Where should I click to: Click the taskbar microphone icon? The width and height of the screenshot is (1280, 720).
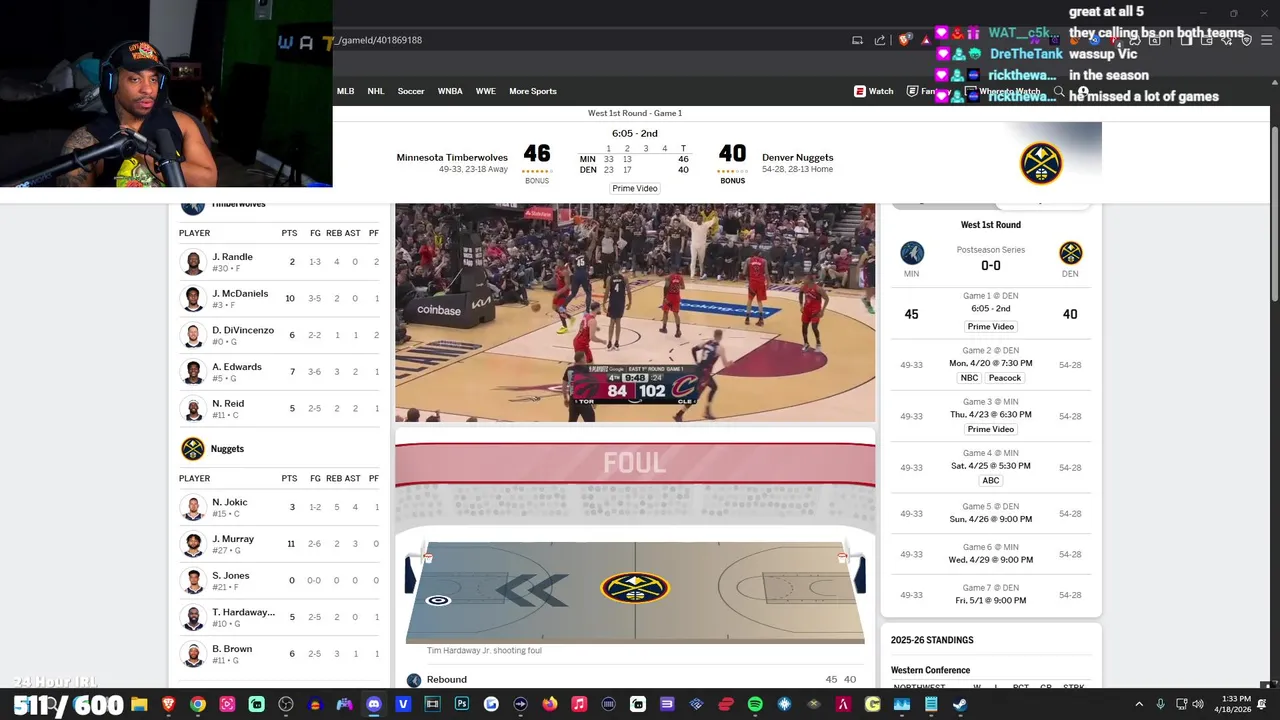coord(1160,704)
